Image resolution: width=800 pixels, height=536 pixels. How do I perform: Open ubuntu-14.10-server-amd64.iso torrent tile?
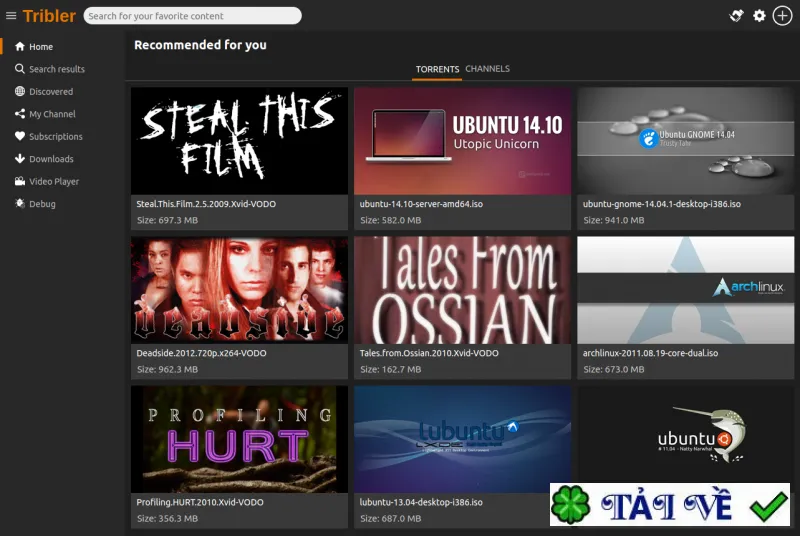pos(462,159)
